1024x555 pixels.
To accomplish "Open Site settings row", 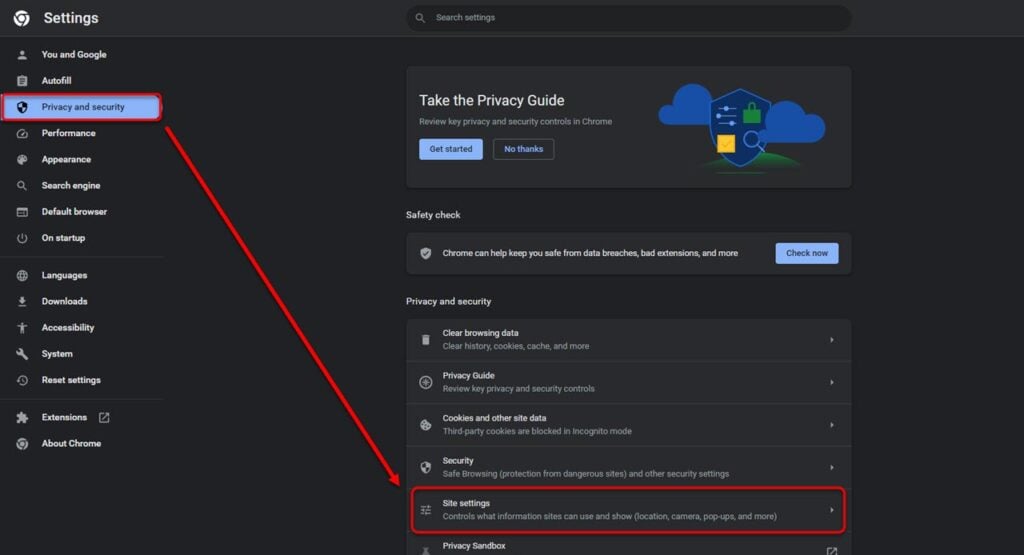I will 629,510.
